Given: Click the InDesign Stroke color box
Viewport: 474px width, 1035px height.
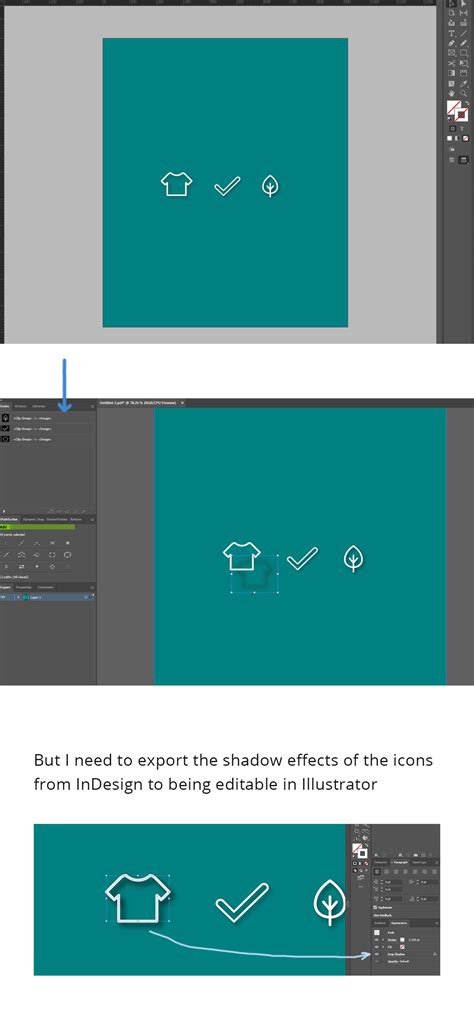Looking at the screenshot, I should tap(461, 116).
